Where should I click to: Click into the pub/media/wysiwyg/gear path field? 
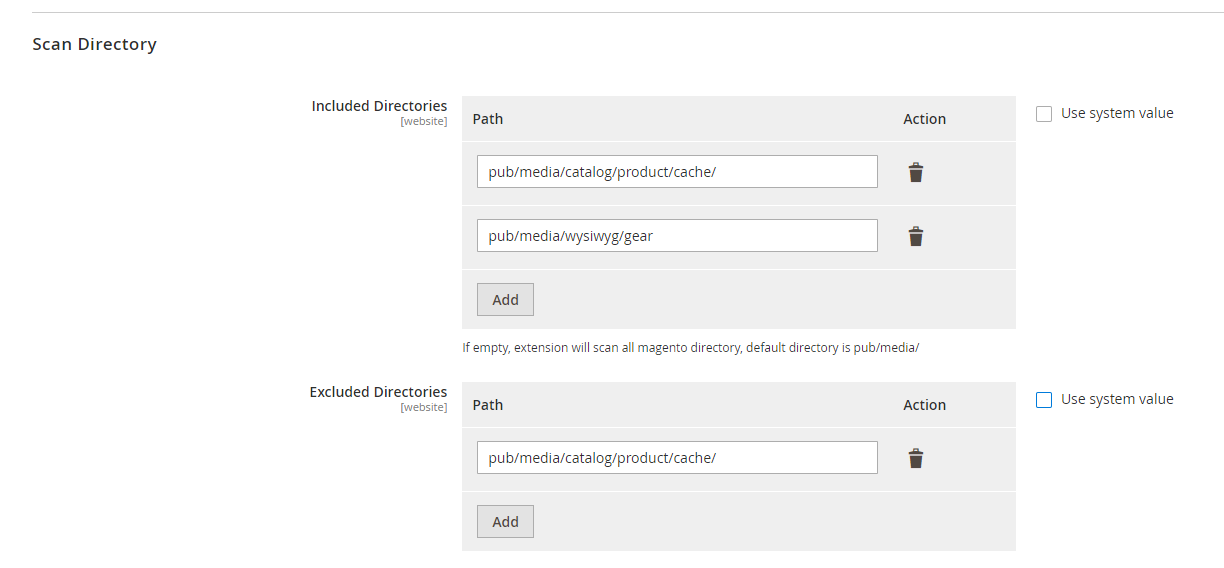677,236
